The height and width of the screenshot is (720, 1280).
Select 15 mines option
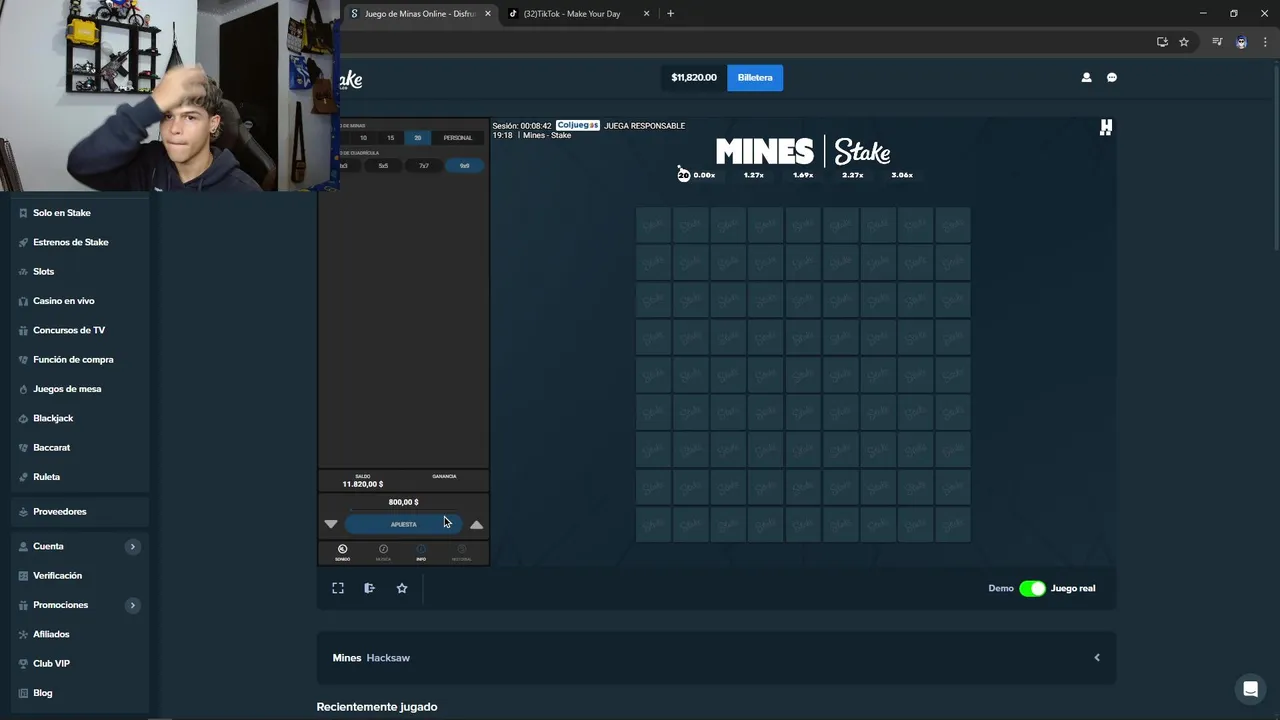click(x=391, y=138)
